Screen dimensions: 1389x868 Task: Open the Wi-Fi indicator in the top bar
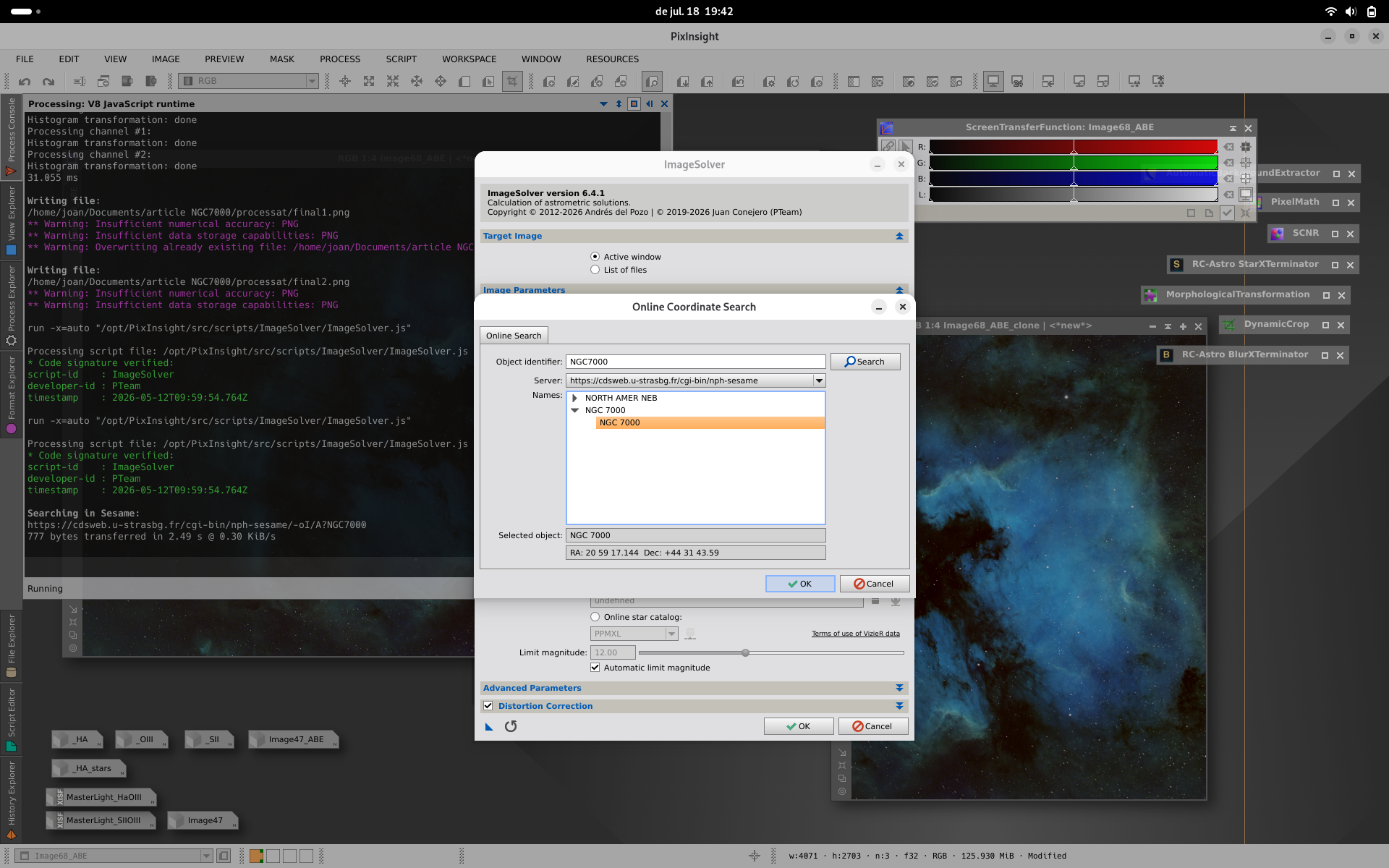coord(1330,12)
